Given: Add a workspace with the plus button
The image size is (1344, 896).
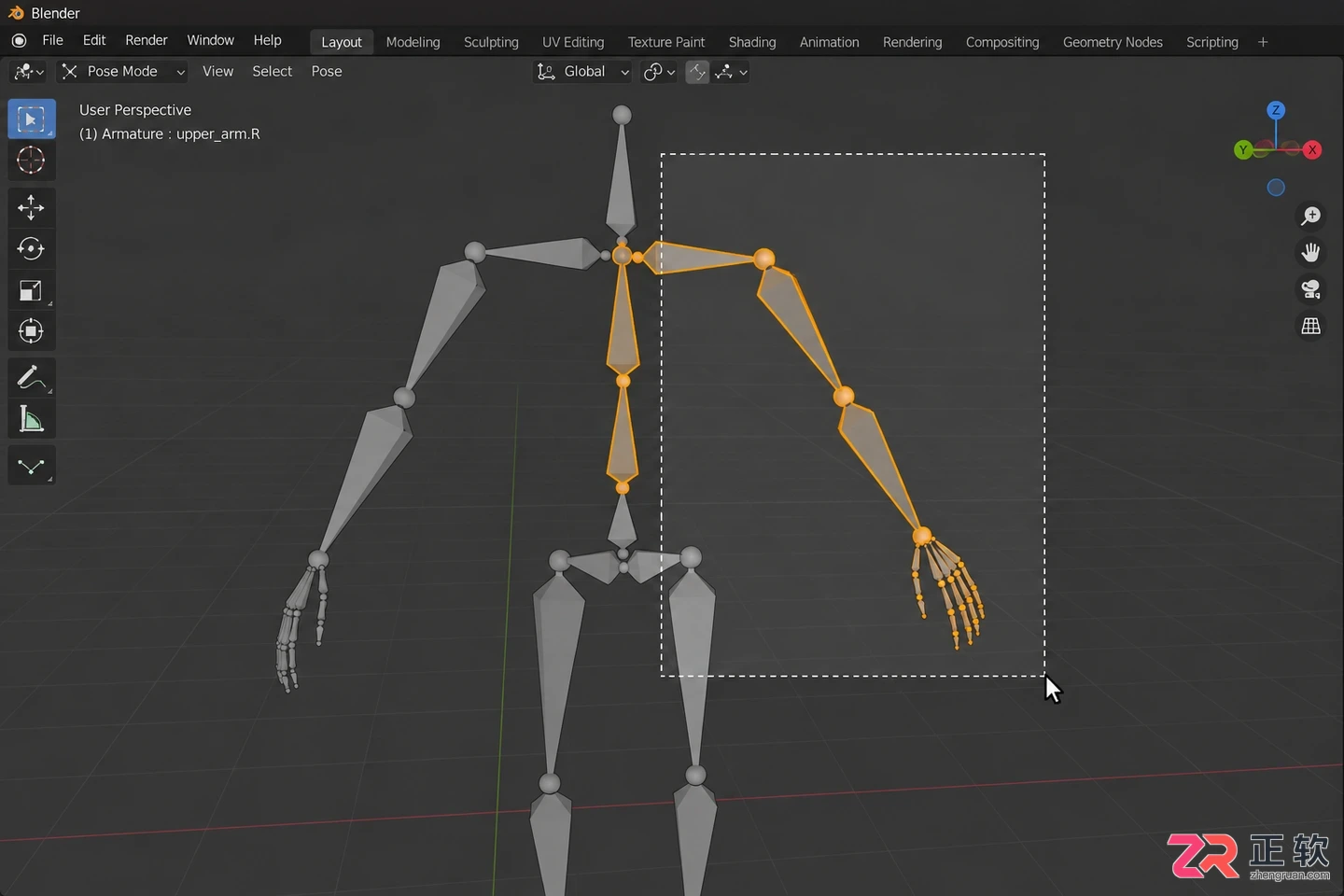Looking at the screenshot, I should tap(1263, 42).
